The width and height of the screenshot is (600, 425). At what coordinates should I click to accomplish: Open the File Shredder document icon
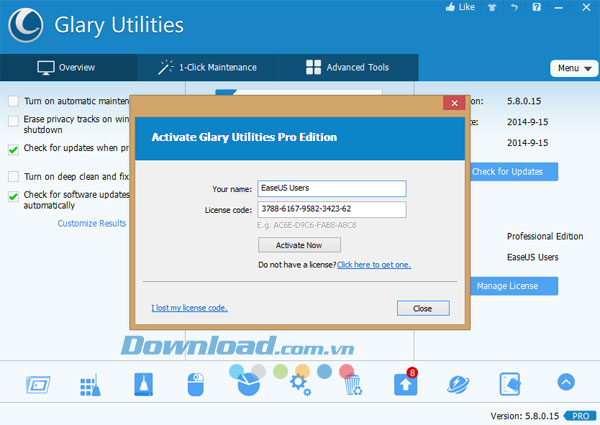tap(510, 384)
